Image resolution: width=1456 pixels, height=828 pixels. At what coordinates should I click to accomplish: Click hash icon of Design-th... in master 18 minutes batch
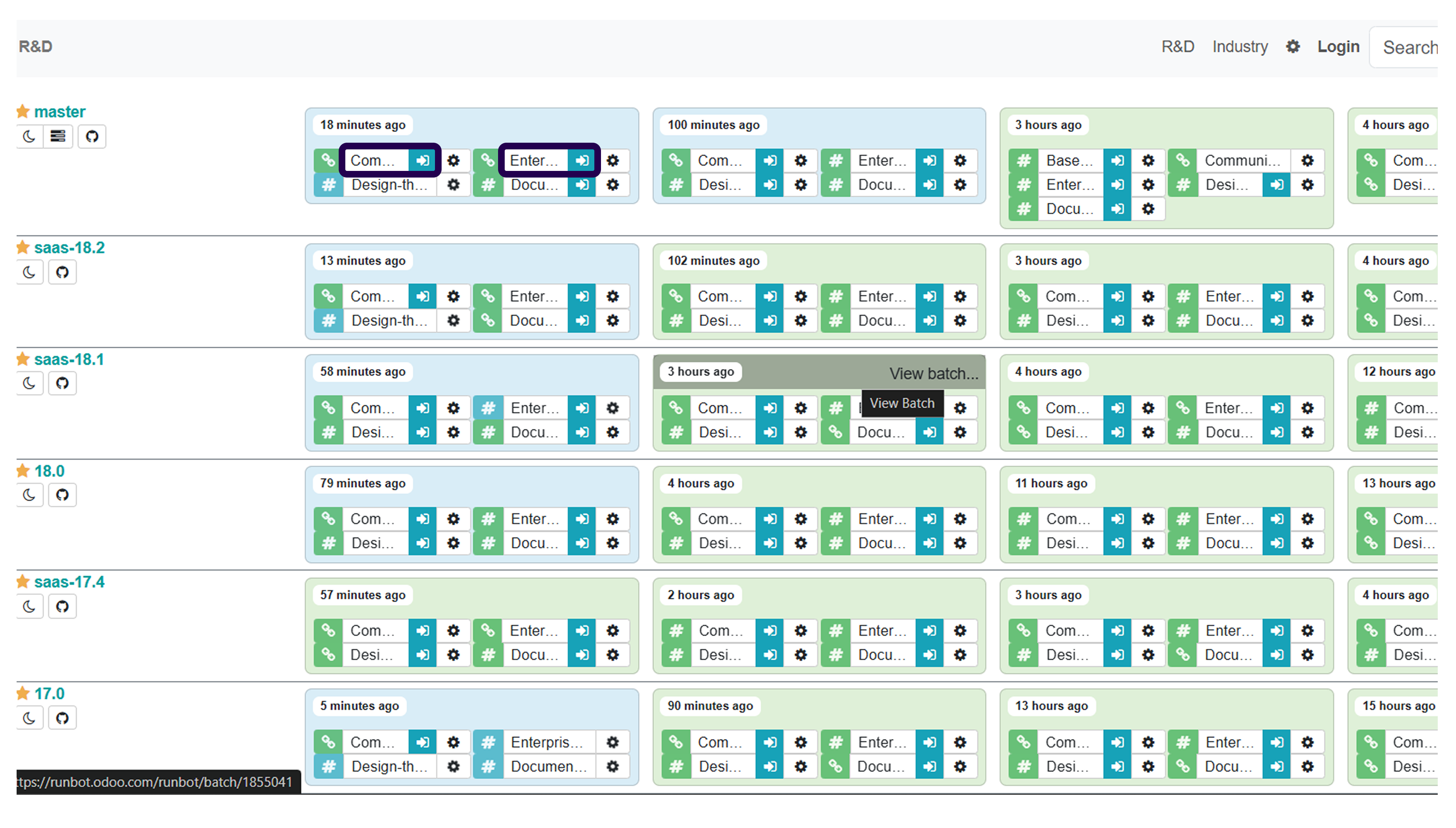tap(329, 185)
